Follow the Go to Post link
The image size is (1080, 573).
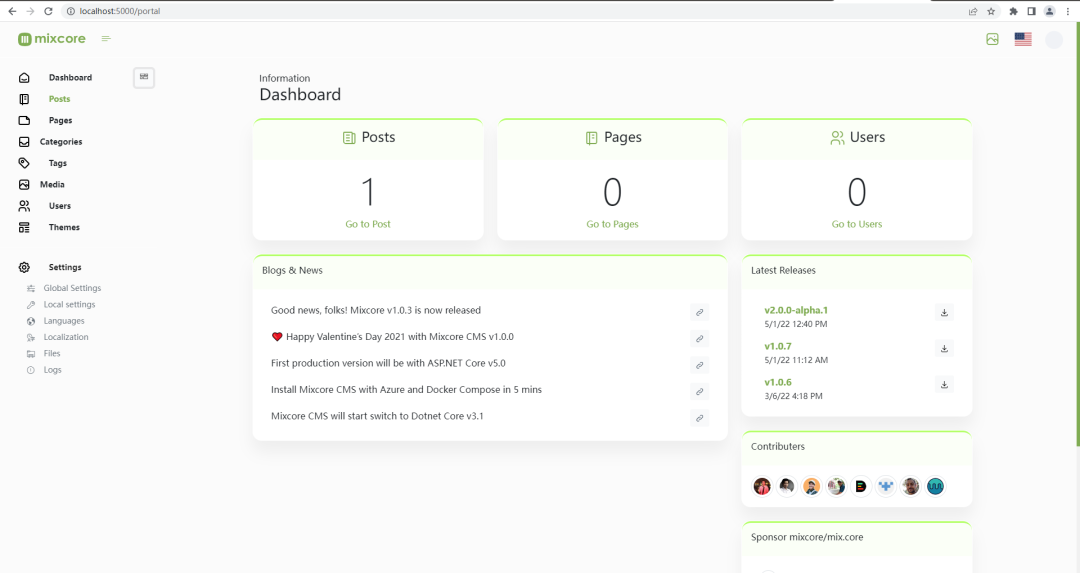coord(368,224)
